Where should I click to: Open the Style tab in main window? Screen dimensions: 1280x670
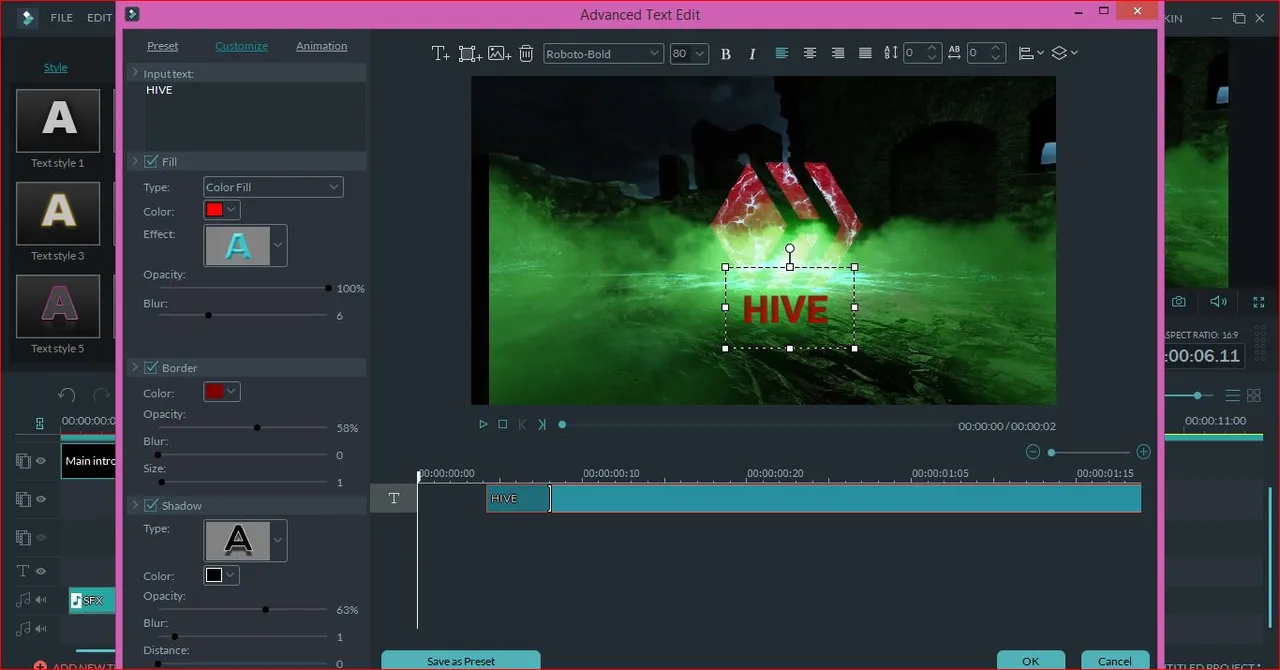[x=56, y=68]
